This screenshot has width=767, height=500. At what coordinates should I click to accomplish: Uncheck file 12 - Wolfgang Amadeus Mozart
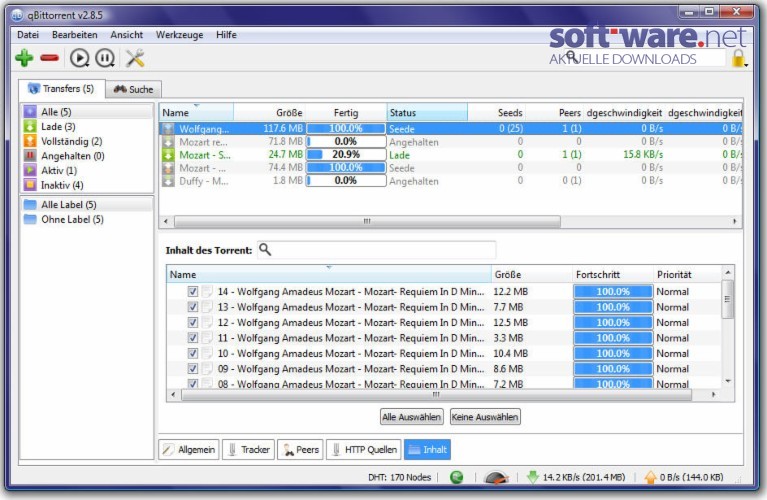coord(193,322)
